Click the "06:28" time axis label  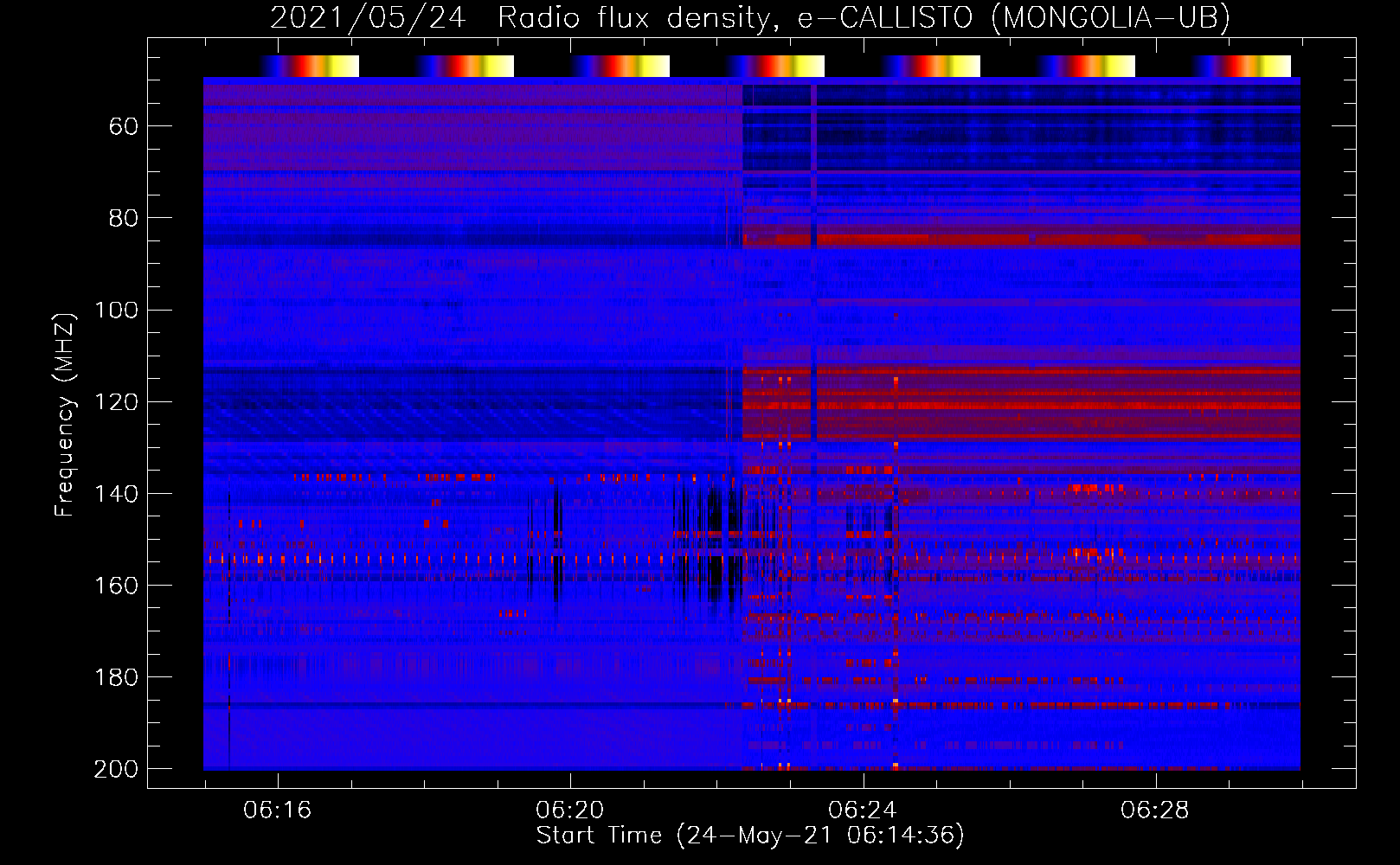[1154, 811]
